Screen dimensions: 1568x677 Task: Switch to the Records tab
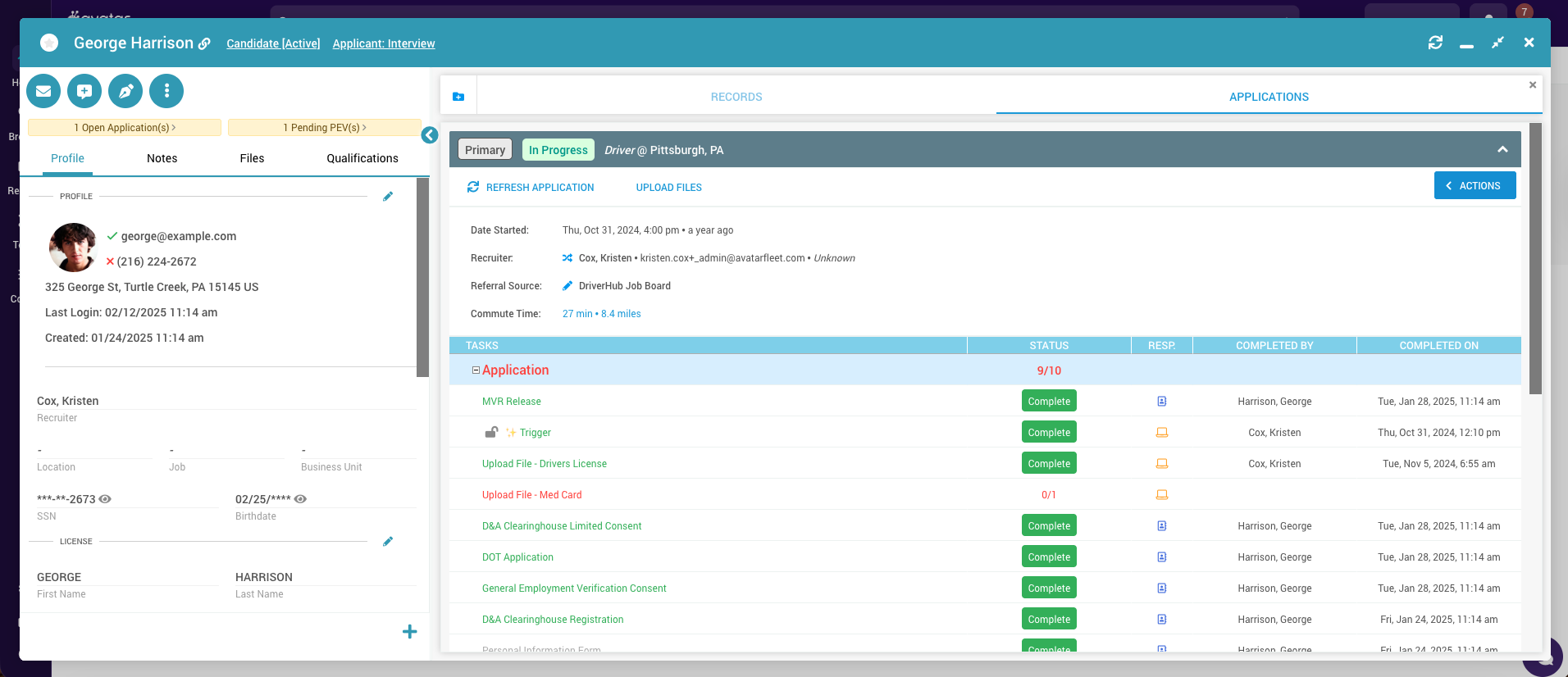(736, 97)
